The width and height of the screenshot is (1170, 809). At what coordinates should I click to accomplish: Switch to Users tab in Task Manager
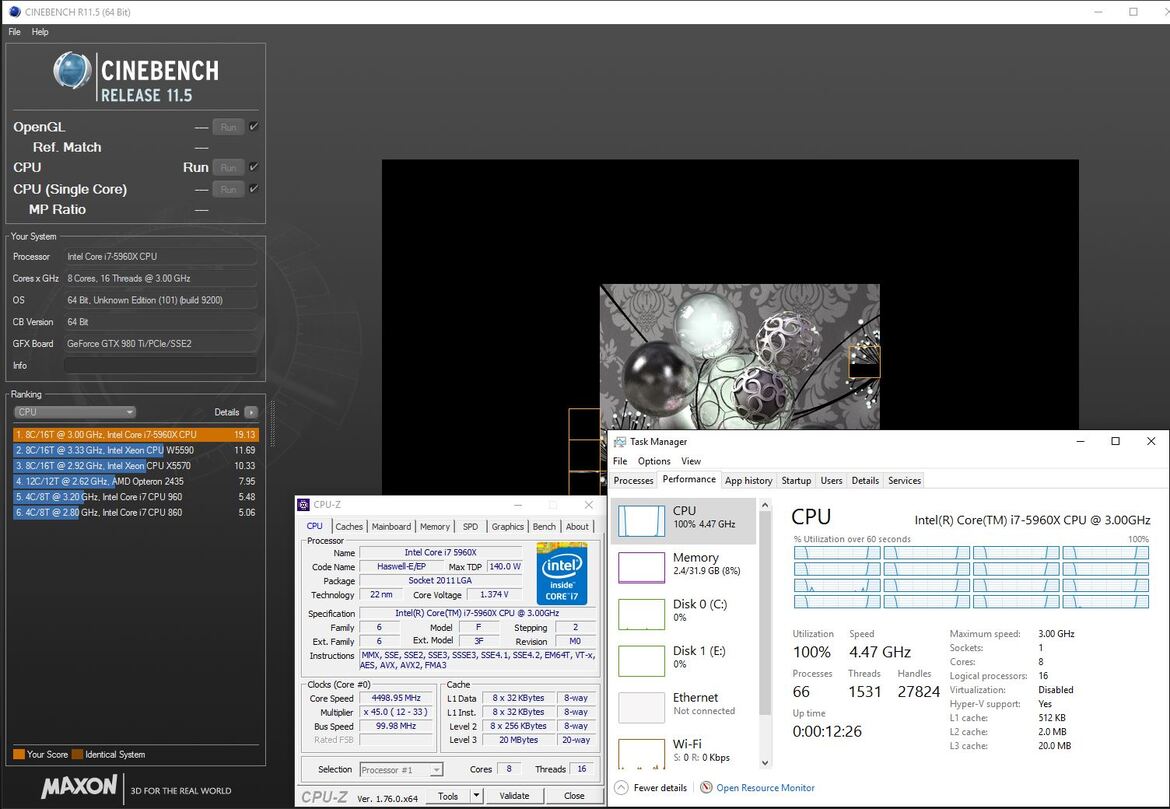click(831, 481)
